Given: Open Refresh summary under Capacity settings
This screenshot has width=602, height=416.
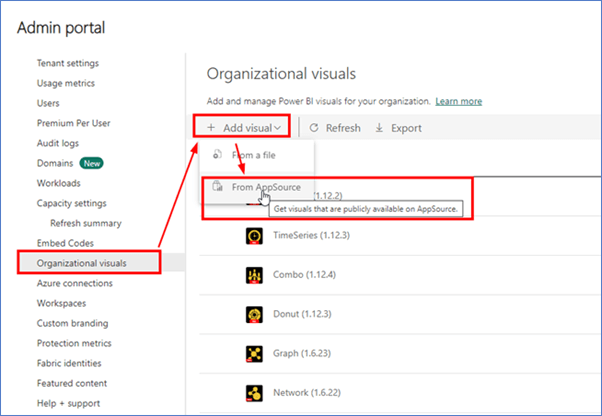Looking at the screenshot, I should point(86,223).
